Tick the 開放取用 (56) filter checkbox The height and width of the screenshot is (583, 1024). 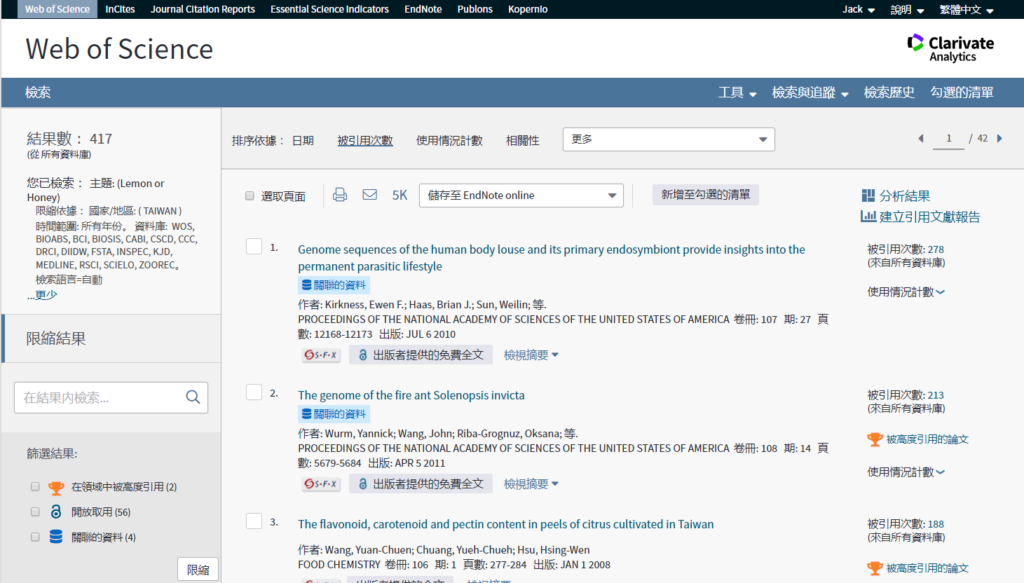tap(35, 512)
